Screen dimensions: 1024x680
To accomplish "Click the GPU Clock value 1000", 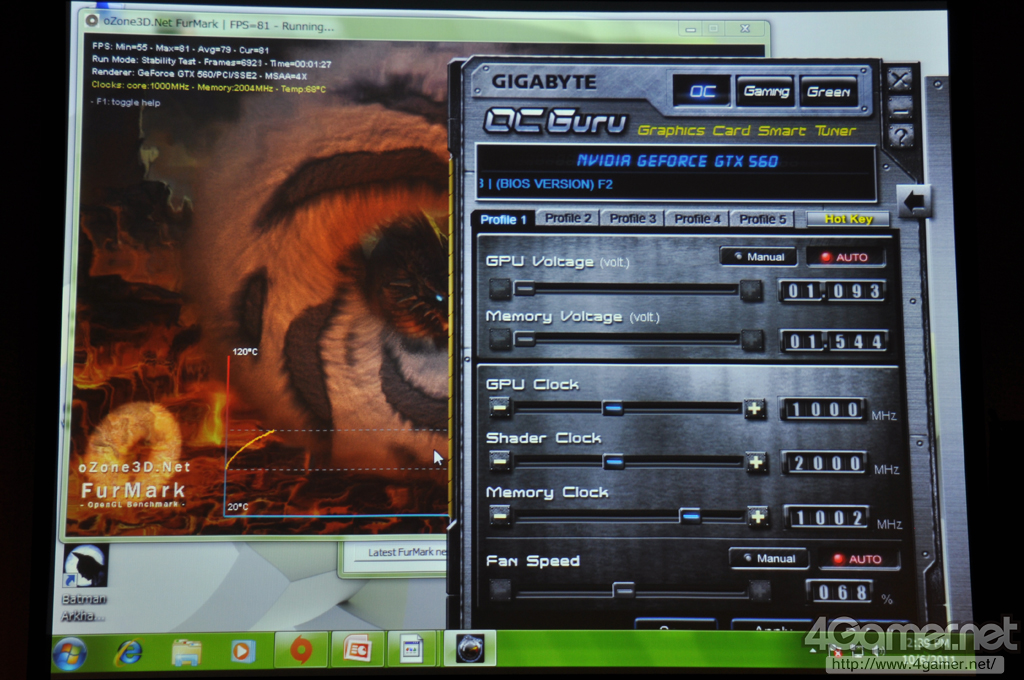I will pyautogui.click(x=824, y=410).
